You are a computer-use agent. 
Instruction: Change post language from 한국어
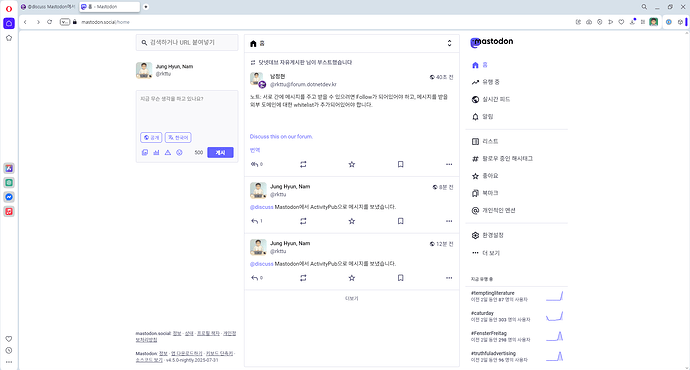[178, 137]
